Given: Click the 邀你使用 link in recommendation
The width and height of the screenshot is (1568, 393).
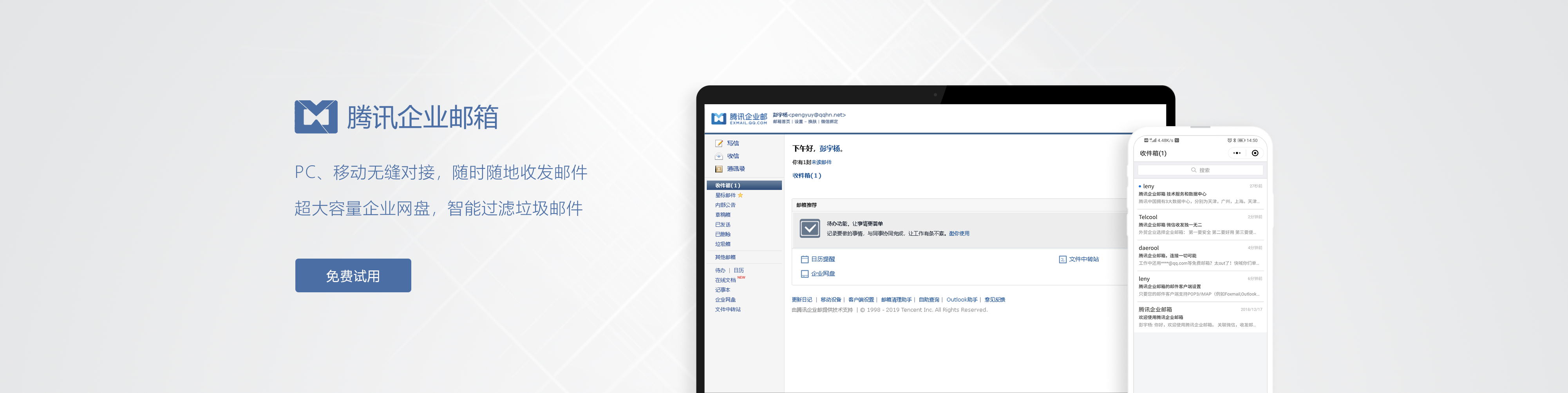Looking at the screenshot, I should (959, 234).
